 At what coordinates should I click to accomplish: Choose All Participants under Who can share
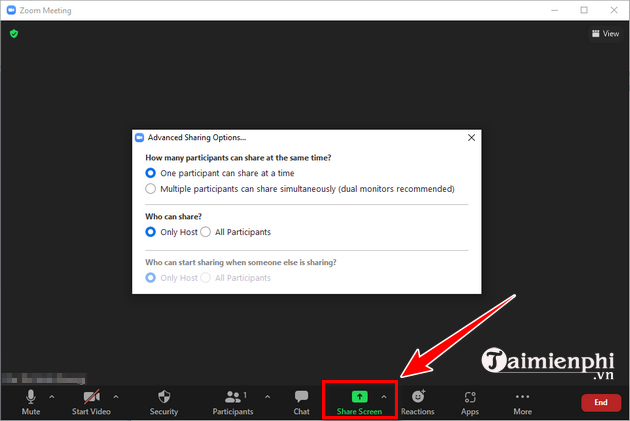206,232
